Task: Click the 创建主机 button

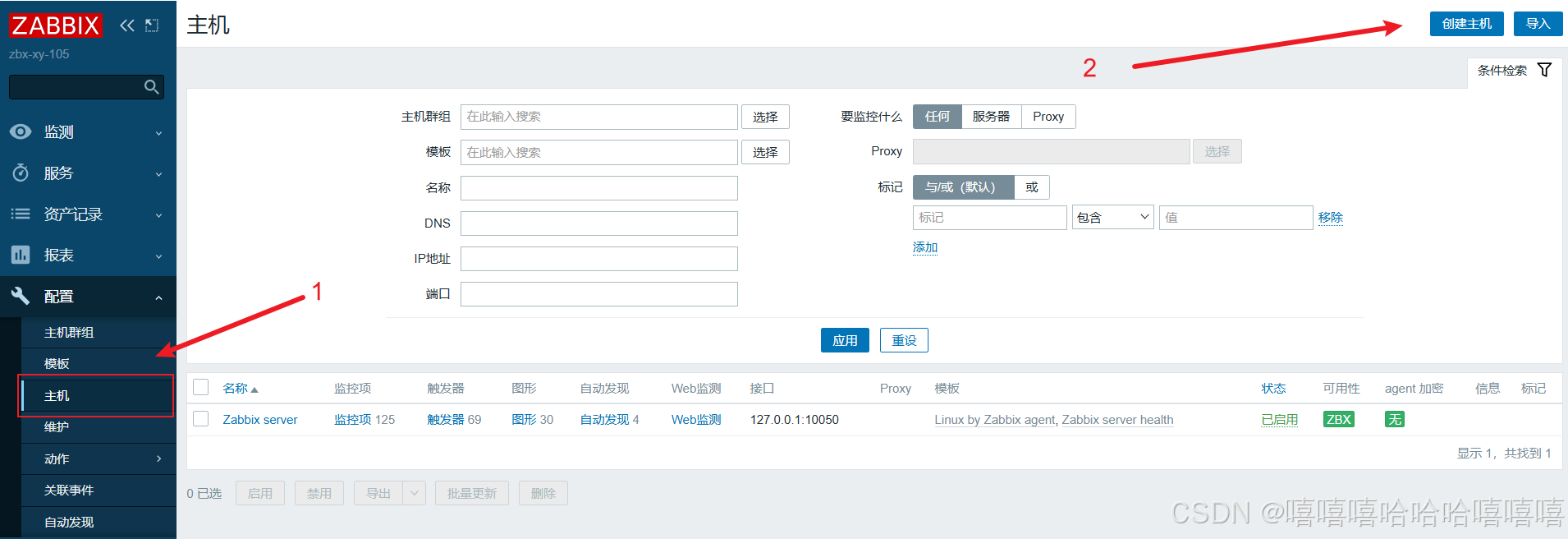Action: point(1466,24)
